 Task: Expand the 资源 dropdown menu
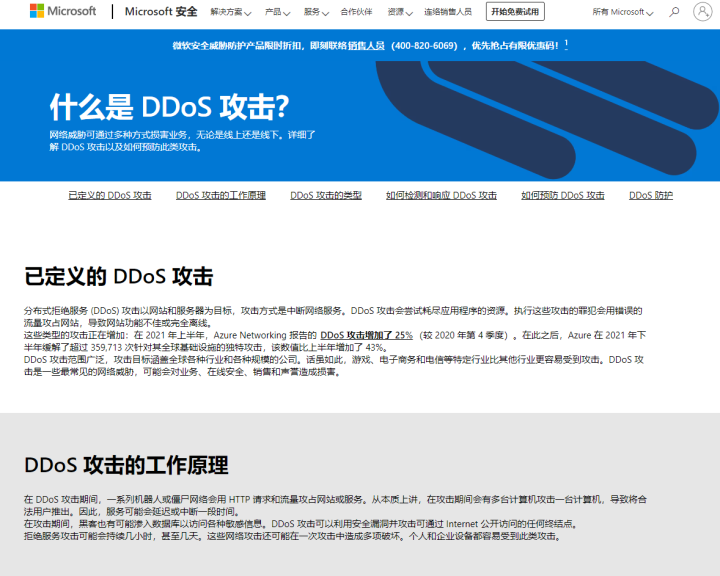pyautogui.click(x=400, y=12)
